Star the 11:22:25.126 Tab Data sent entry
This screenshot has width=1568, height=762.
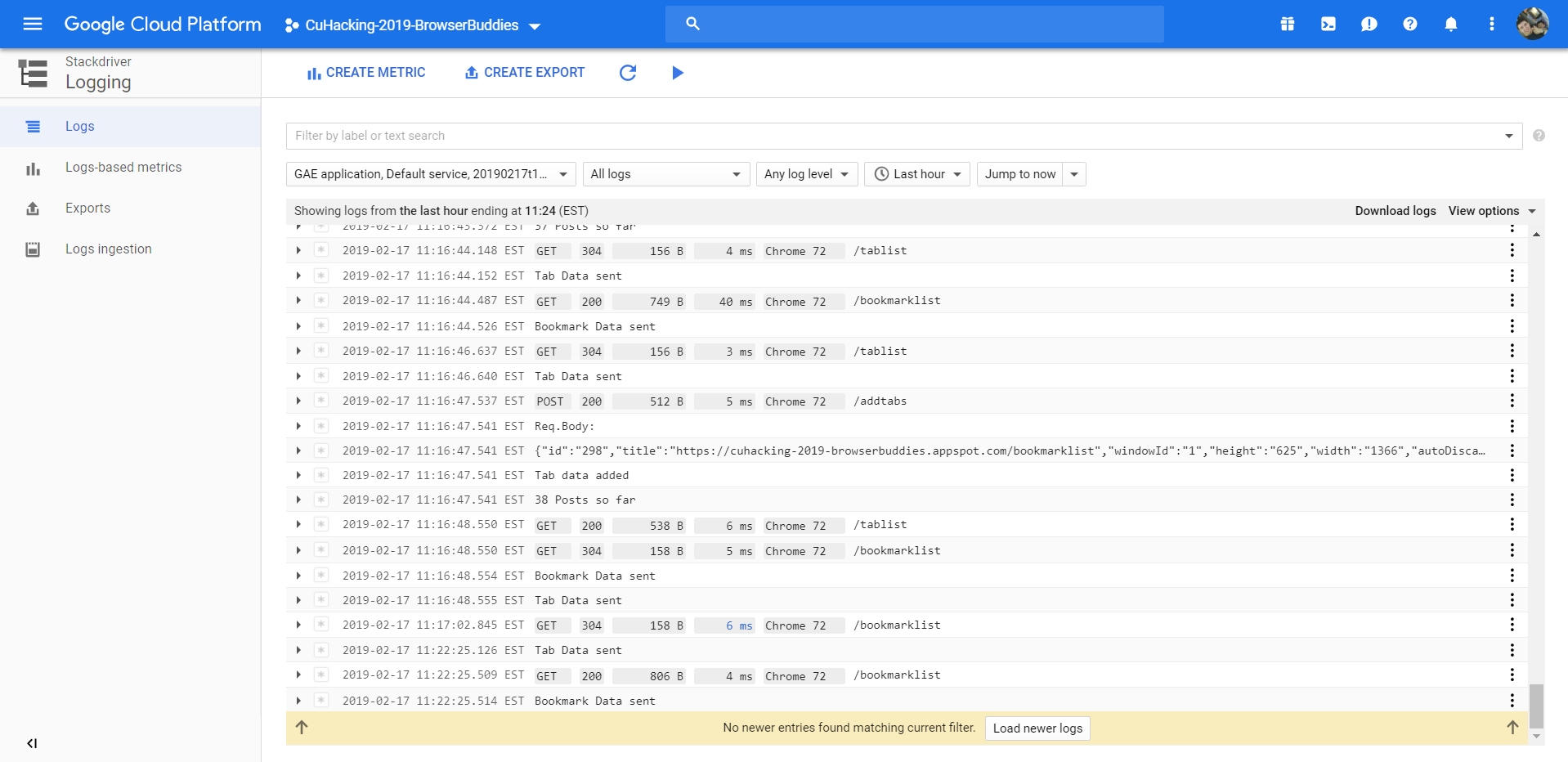tap(321, 650)
